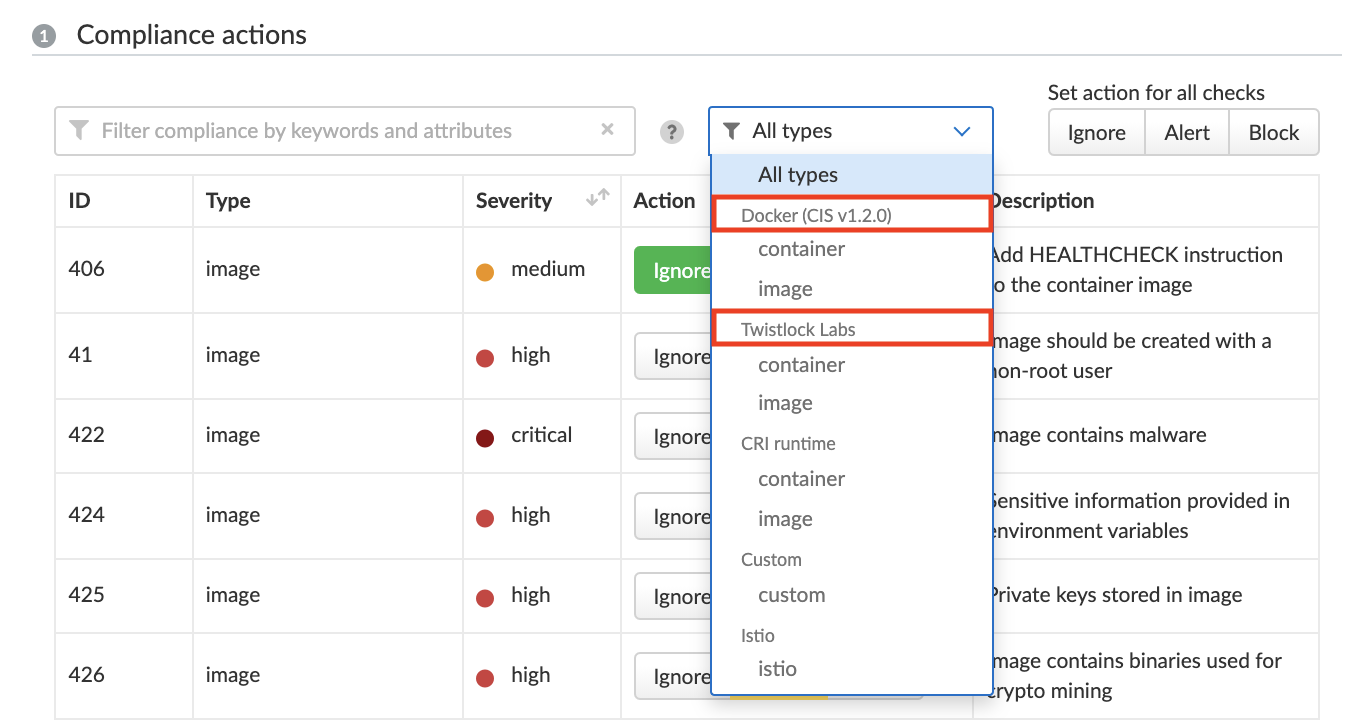Select the All types option in the list
Image resolution: width=1366 pixels, height=720 pixels.
point(852,175)
